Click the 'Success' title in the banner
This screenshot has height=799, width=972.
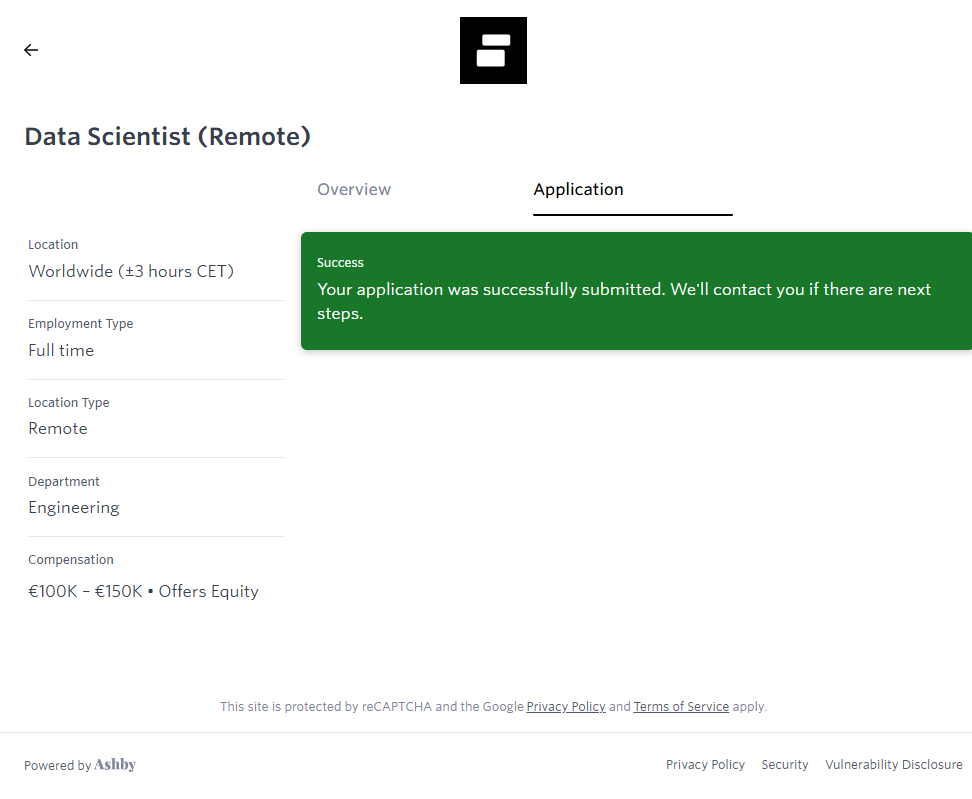click(340, 263)
